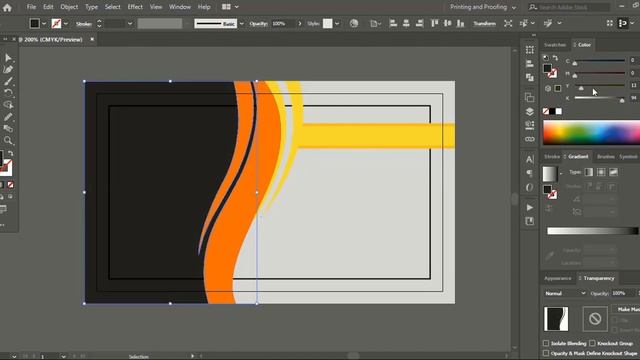Image resolution: width=640 pixels, height=360 pixels.
Task: Click Vertical Align Top icon
Action: 435,23
